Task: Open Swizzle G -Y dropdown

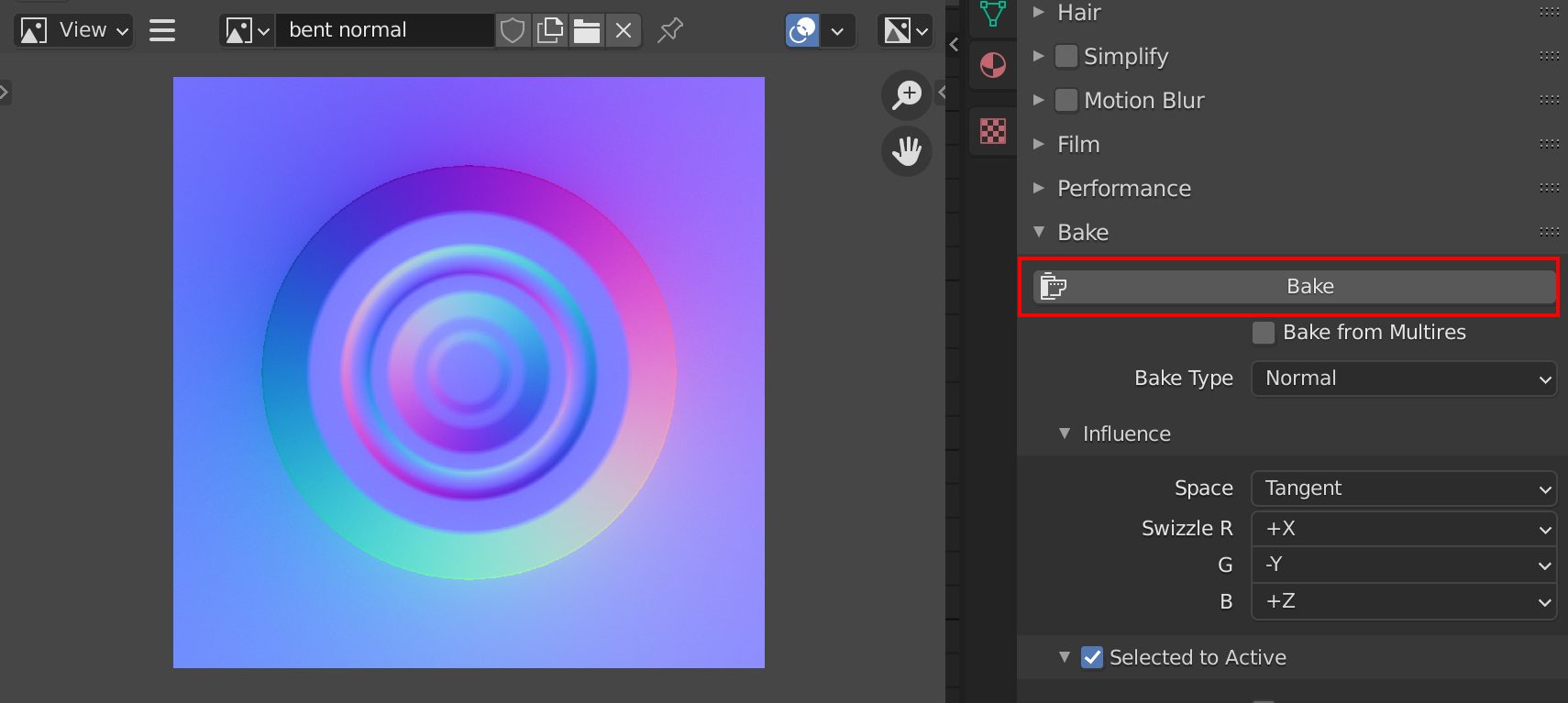Action: (1404, 565)
